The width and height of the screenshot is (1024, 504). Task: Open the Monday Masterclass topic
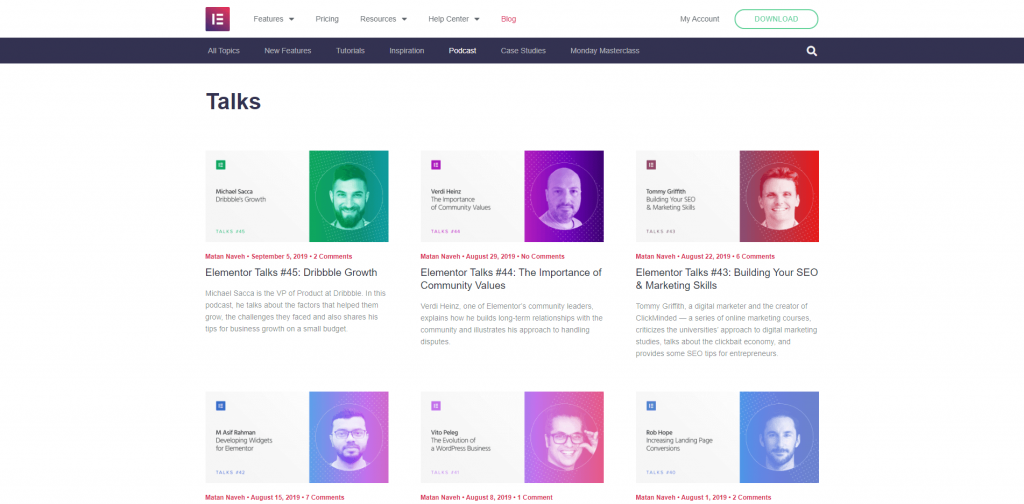[605, 51]
